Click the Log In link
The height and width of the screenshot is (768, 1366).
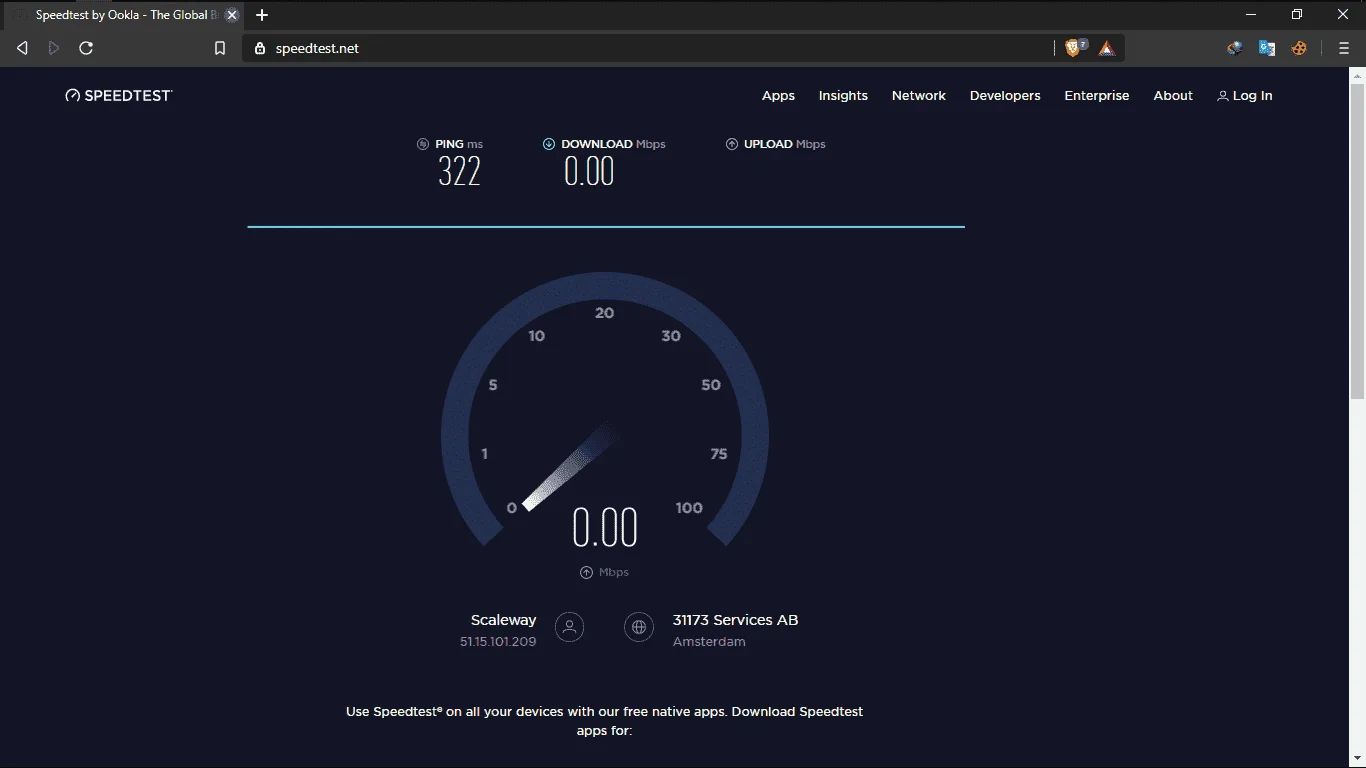[x=1245, y=96]
